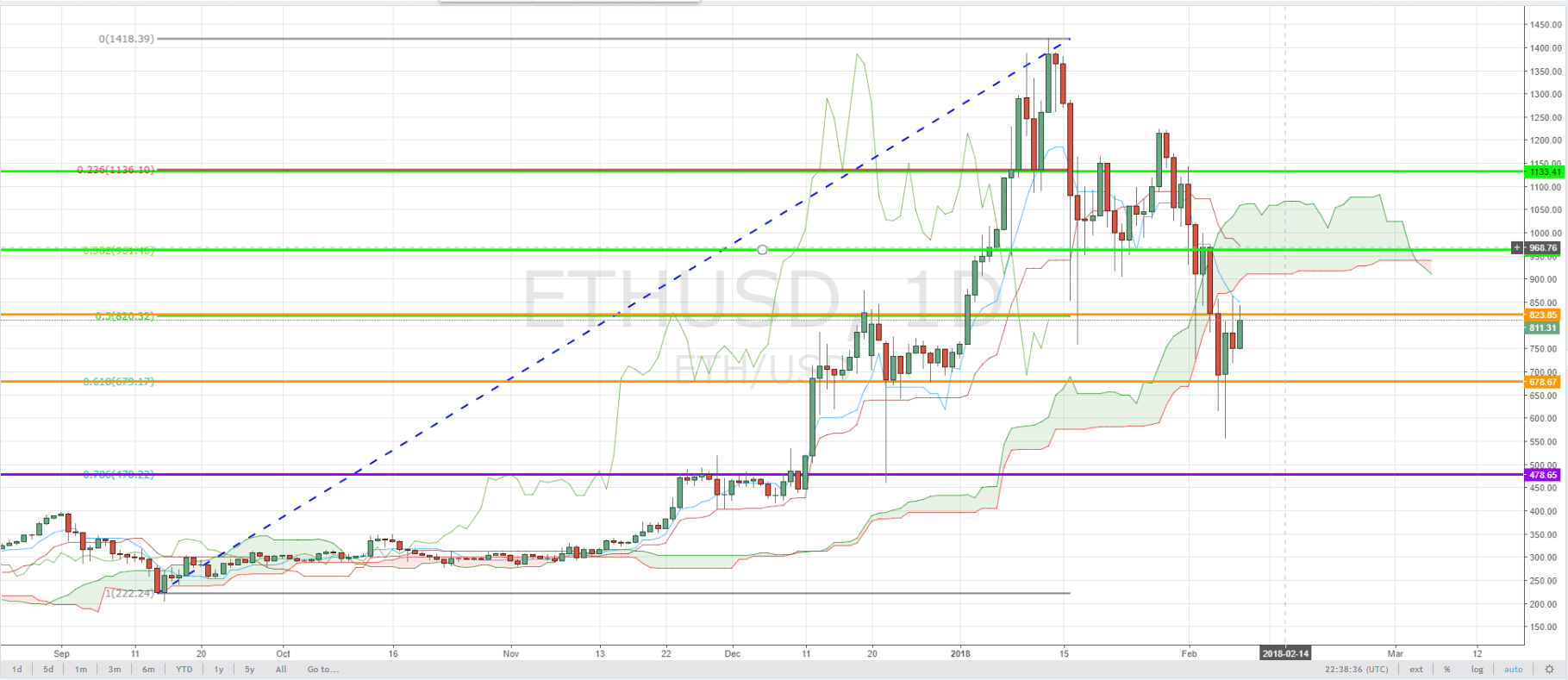Viewport: 1568px width, 680px height.
Task: Select the 1y time range
Action: (x=219, y=670)
